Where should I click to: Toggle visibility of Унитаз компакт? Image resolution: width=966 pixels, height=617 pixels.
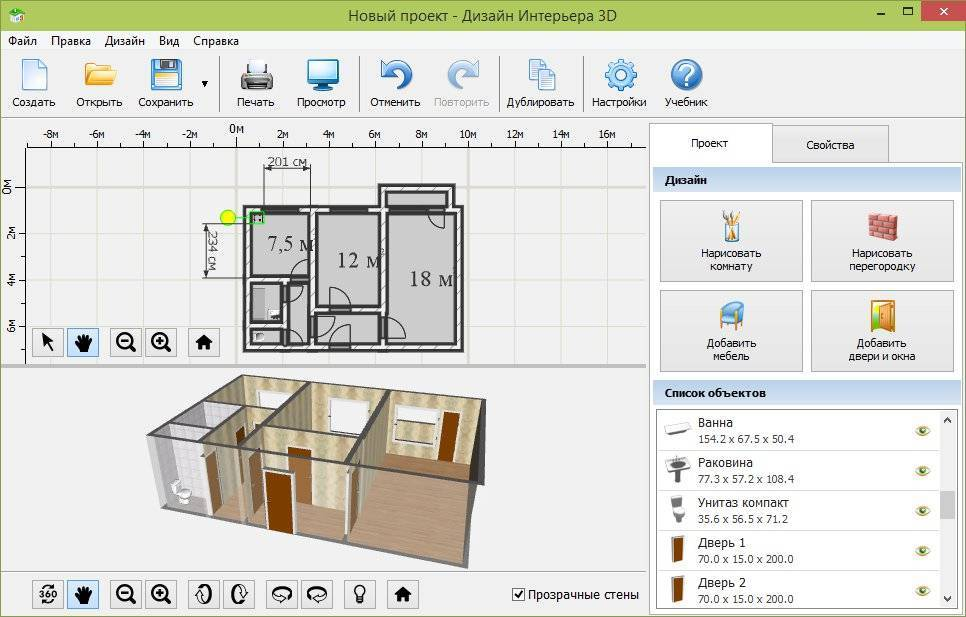pyautogui.click(x=922, y=511)
